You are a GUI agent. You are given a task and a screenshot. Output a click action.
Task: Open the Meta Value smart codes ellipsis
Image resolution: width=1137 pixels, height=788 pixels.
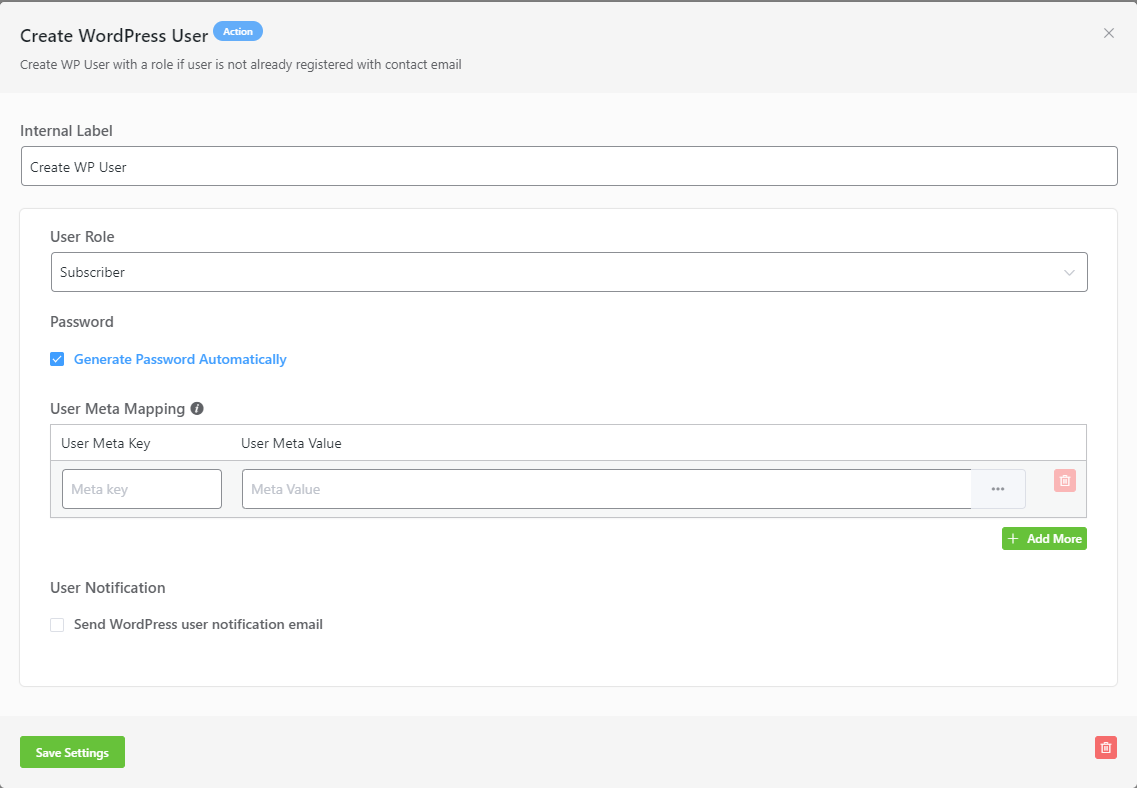point(998,489)
